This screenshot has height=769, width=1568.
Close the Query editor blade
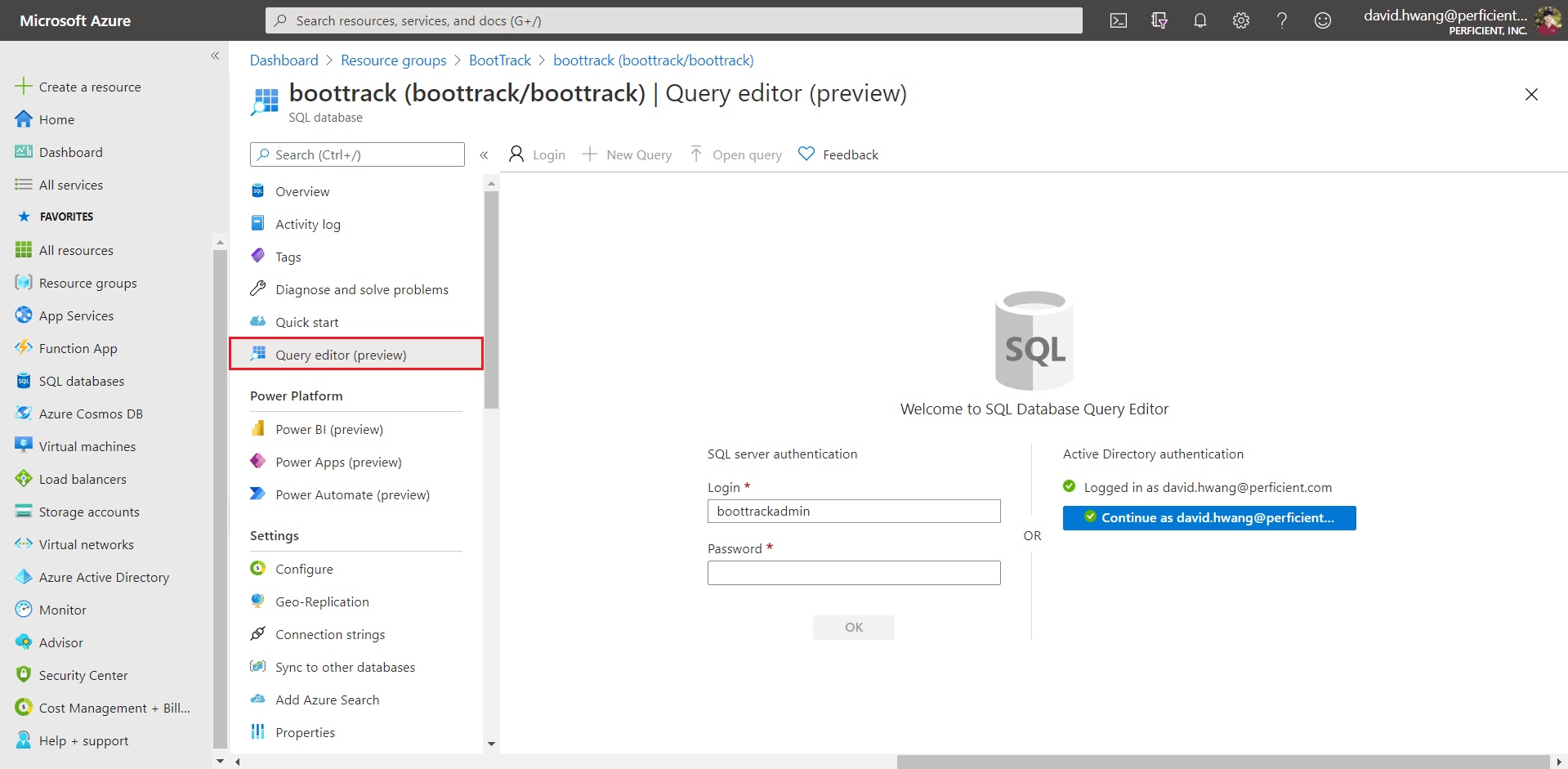1531,94
